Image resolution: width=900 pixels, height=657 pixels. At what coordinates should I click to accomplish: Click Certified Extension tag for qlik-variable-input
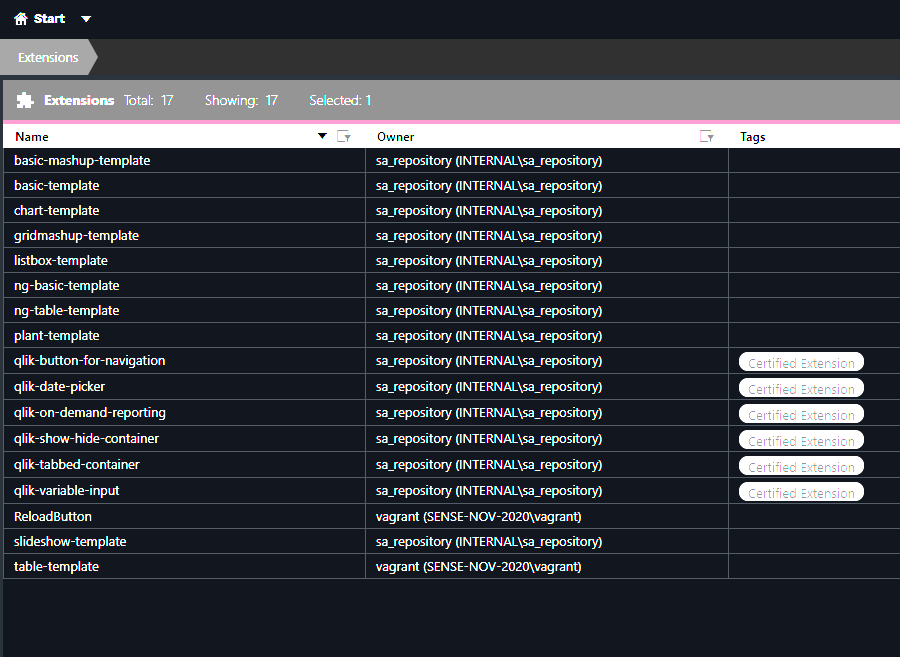(801, 492)
